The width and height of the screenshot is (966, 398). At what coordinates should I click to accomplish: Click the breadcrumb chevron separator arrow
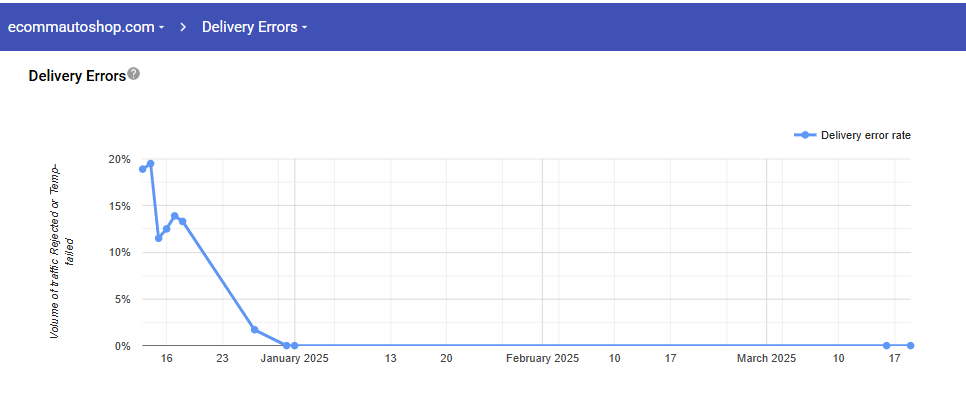[183, 28]
